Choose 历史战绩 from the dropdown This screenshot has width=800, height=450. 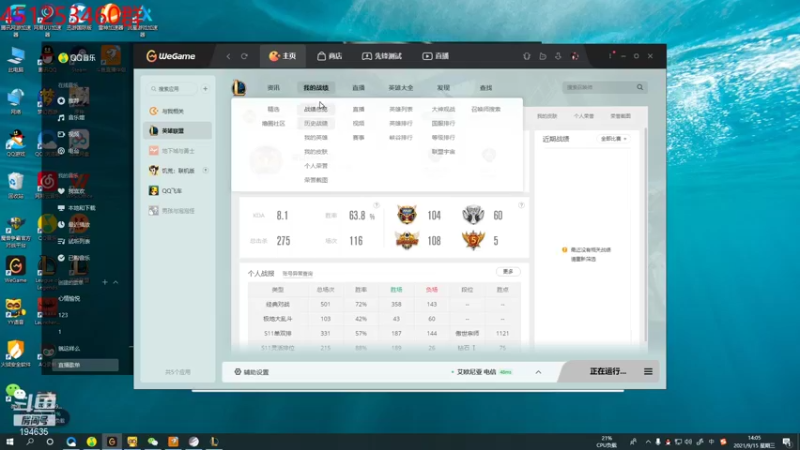pos(316,123)
